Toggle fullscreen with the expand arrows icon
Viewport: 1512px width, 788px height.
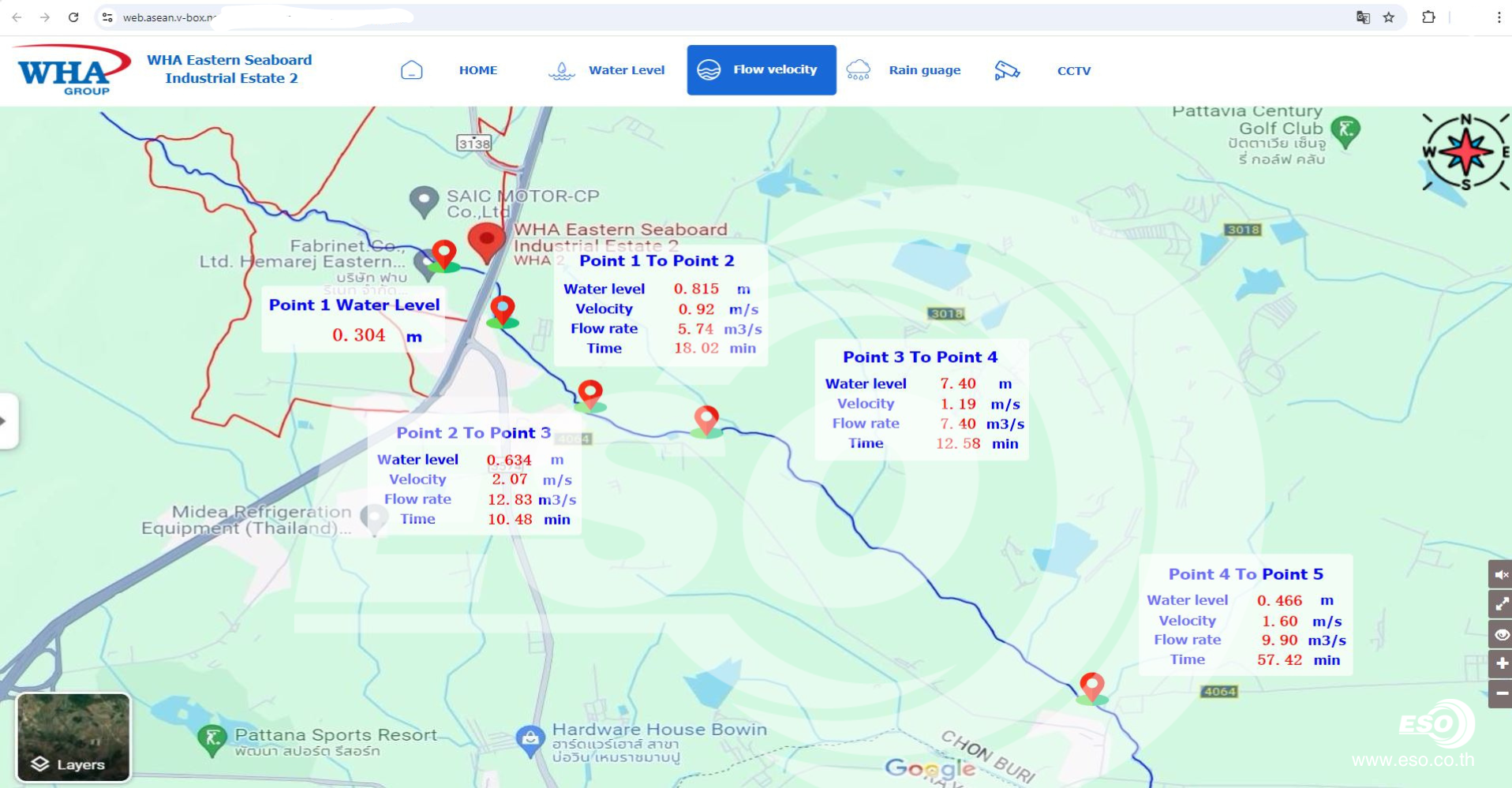1500,605
